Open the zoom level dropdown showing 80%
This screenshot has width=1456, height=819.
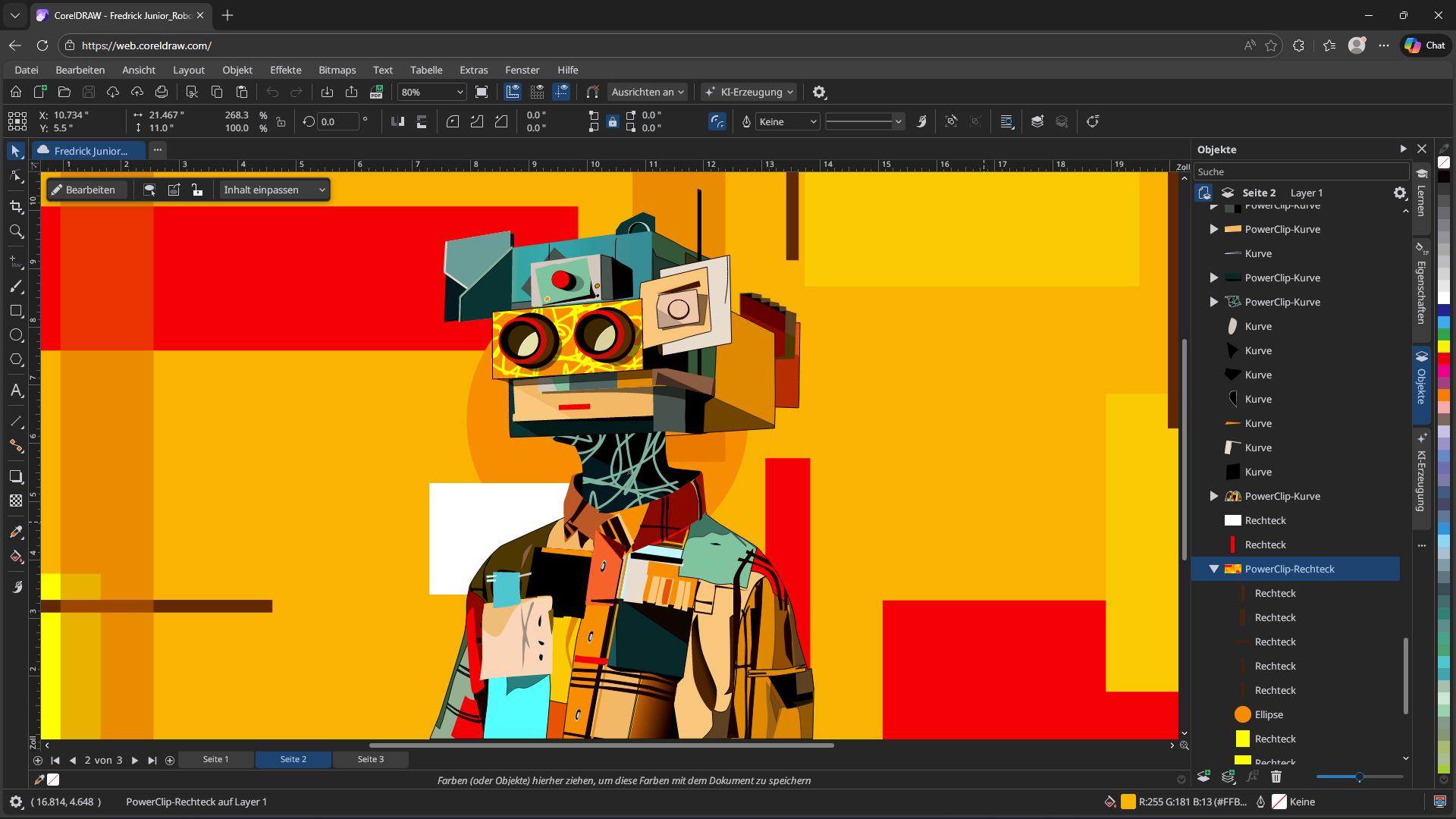tap(459, 92)
